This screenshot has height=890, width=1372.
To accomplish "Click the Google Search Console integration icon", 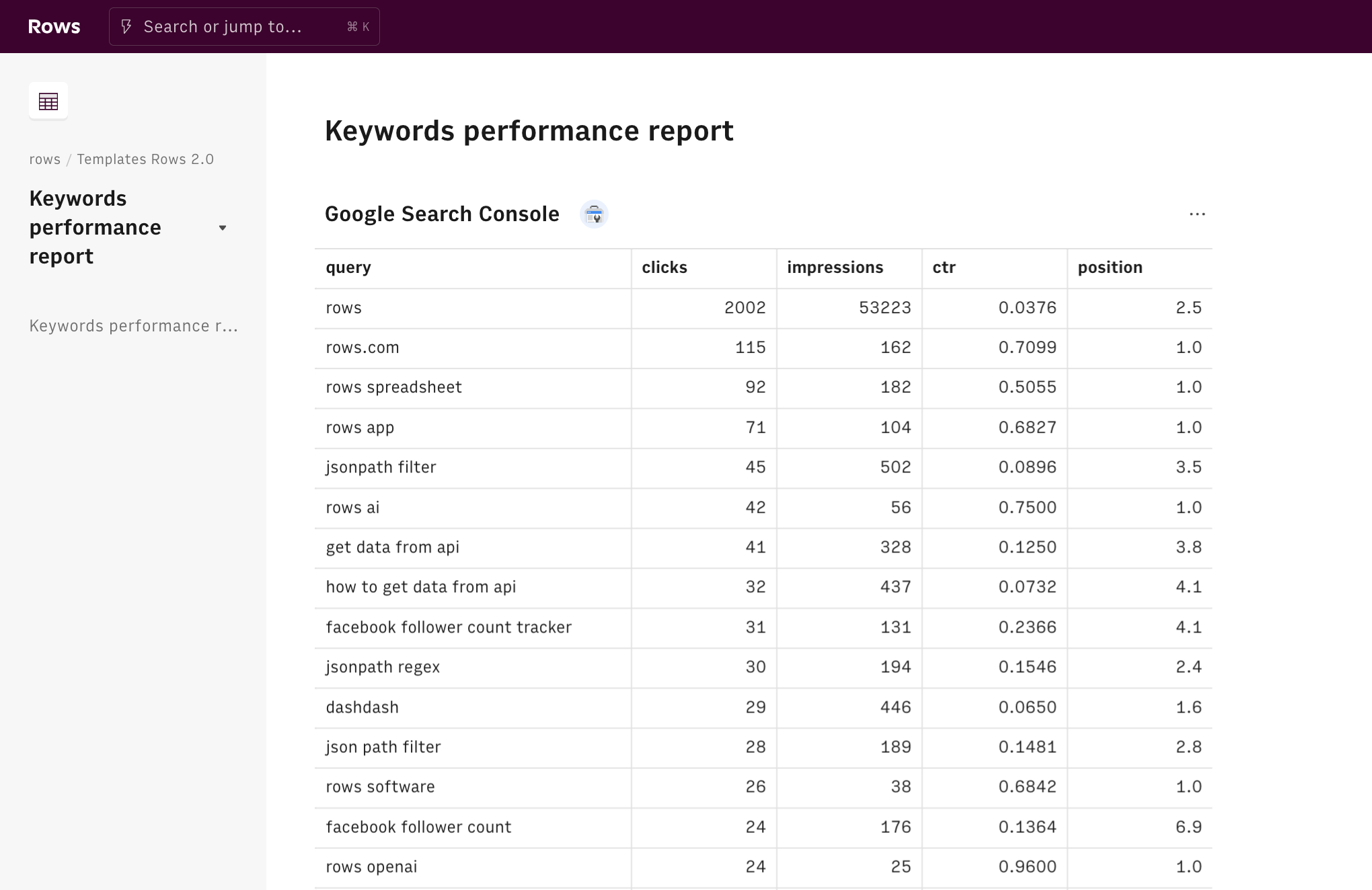I will 594,214.
